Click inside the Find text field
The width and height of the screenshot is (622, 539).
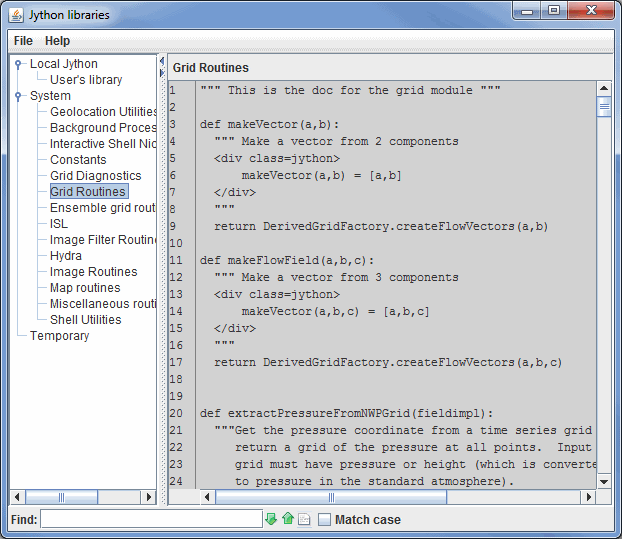[150, 519]
